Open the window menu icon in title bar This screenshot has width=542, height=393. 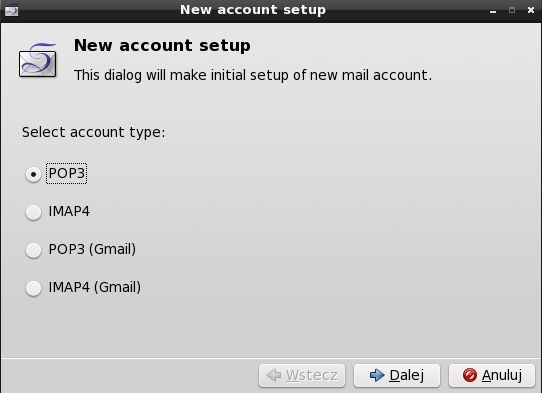11,11
